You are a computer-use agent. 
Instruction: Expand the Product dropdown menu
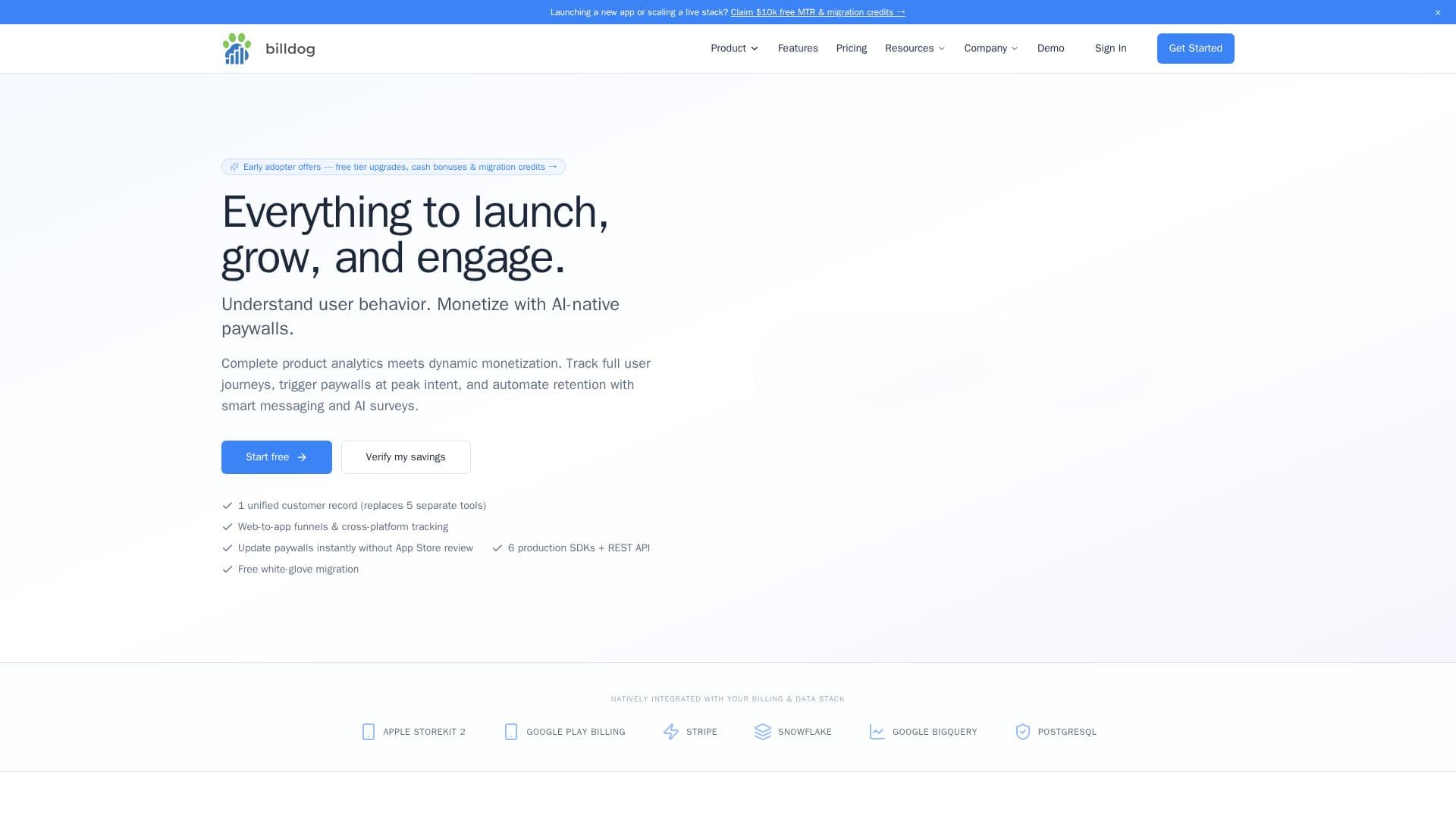[x=734, y=49]
